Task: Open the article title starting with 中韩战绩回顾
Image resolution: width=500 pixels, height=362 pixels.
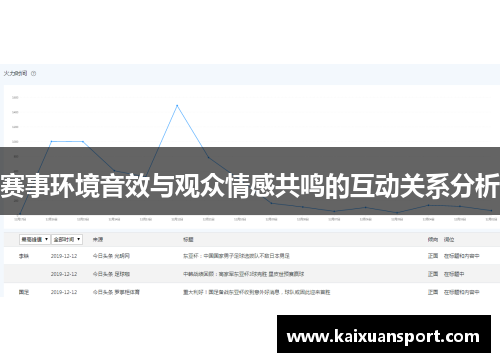Action: 243,274
